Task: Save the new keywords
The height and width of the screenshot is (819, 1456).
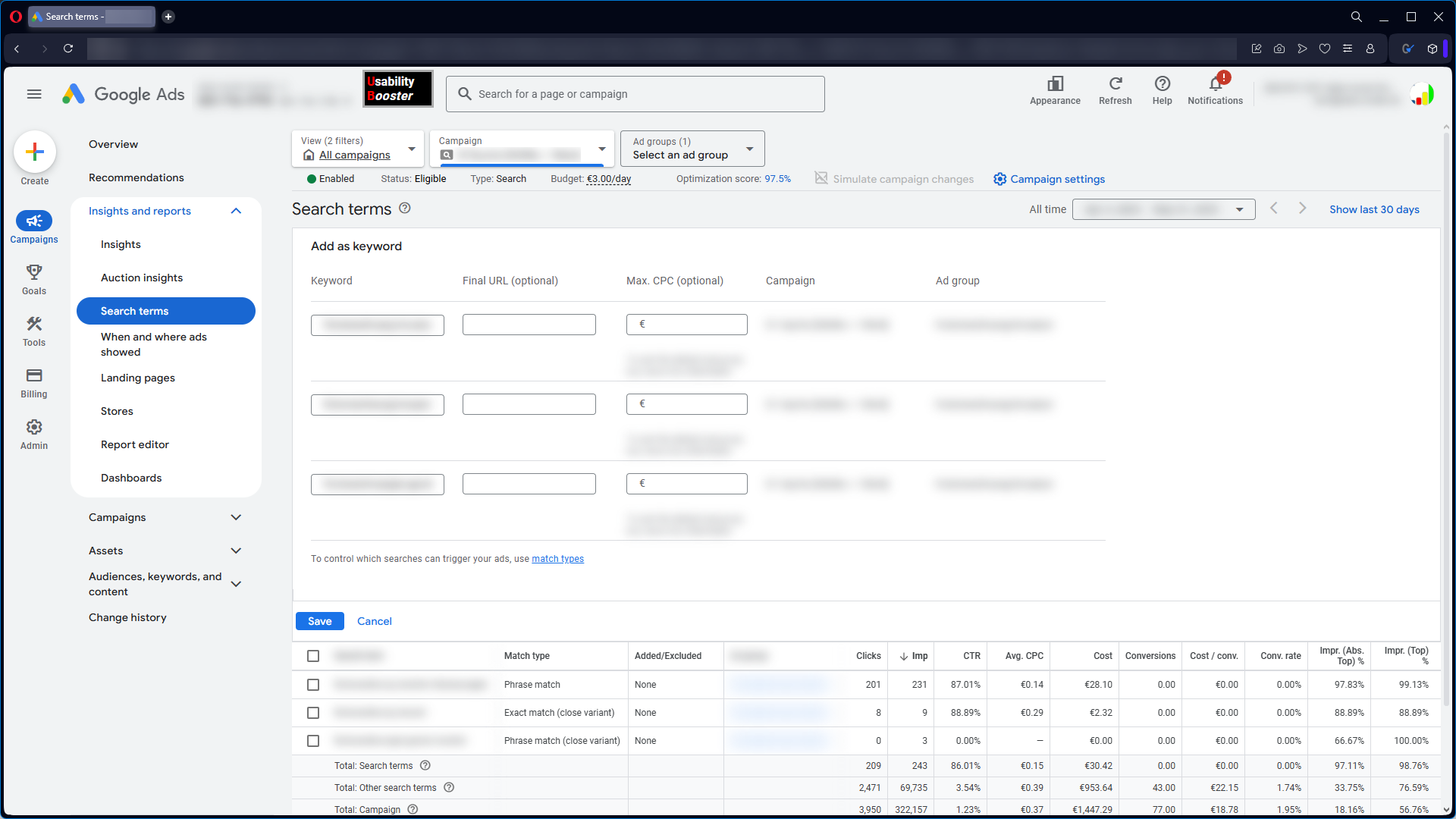Action: coord(319,621)
